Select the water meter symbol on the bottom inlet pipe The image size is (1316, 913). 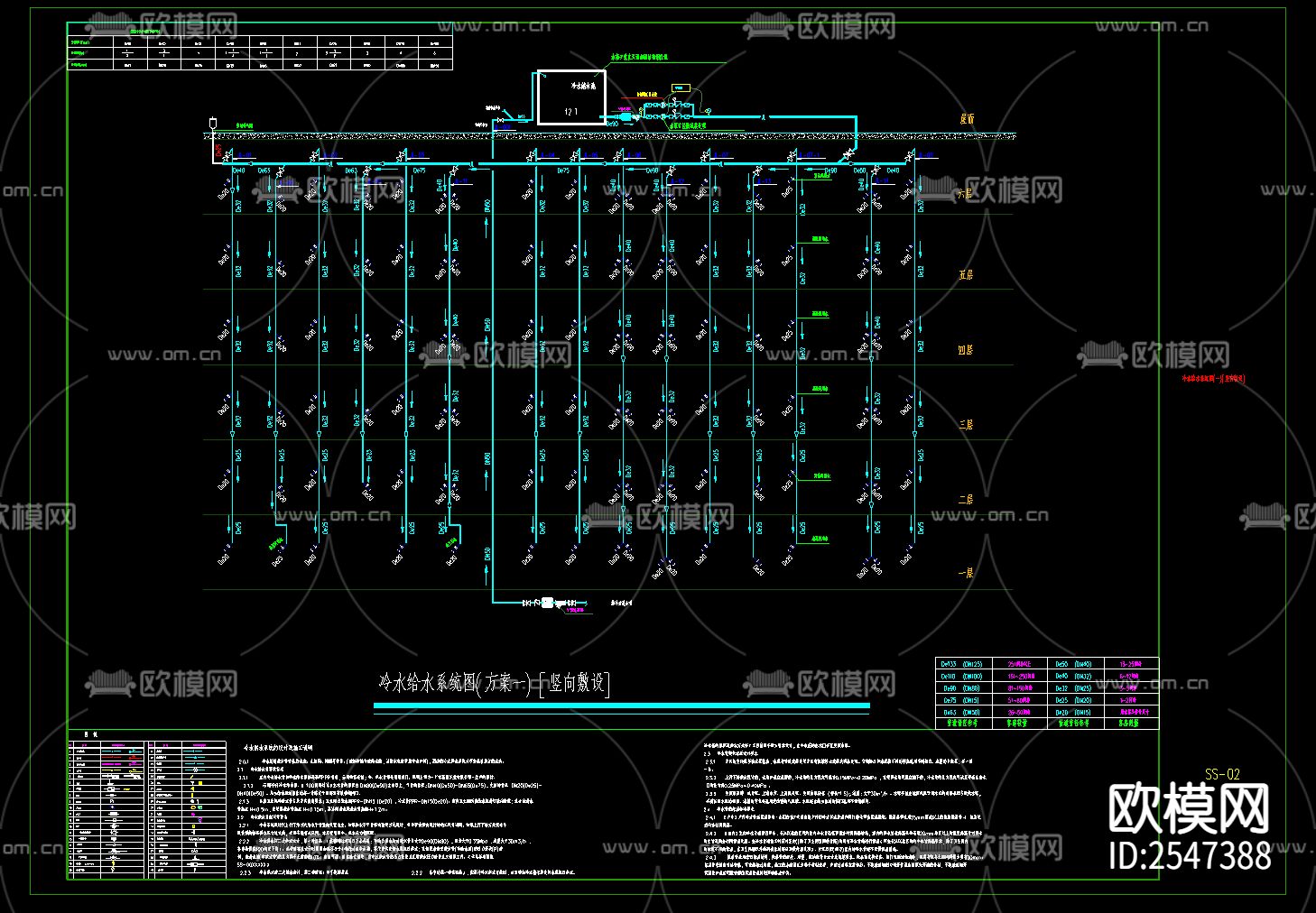pos(547,603)
